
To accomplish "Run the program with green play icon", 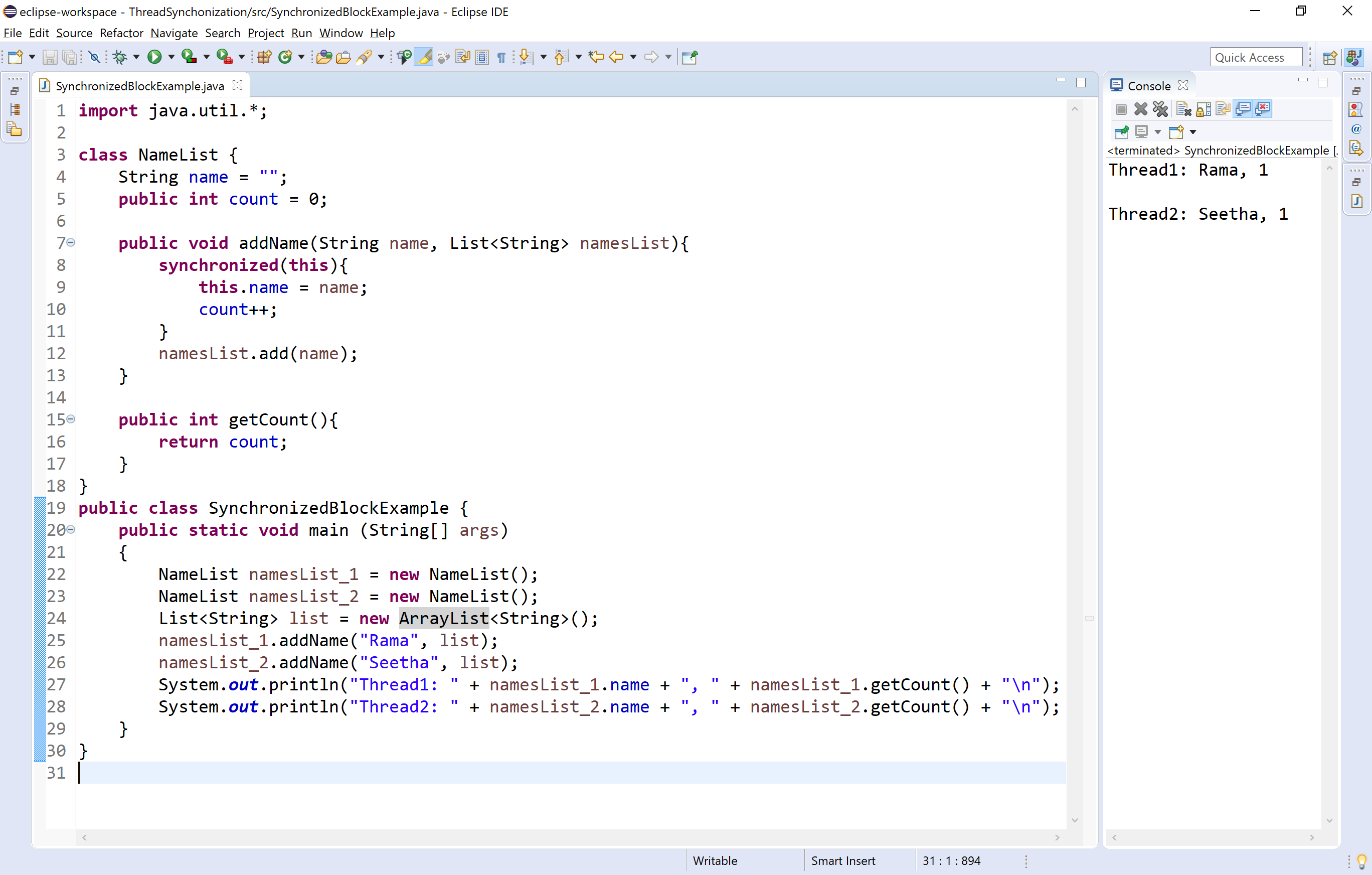I will coord(154,57).
